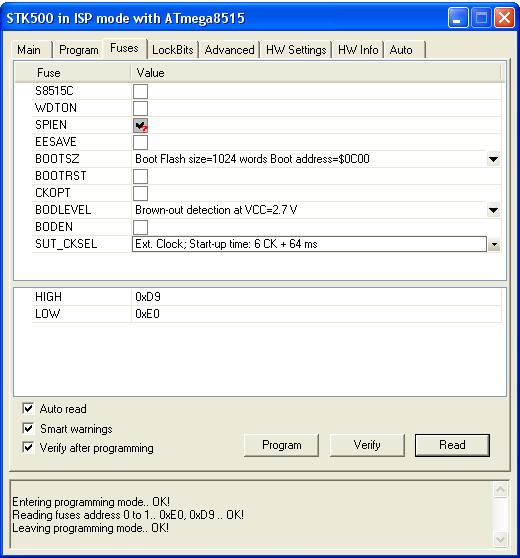The width and height of the screenshot is (520, 558).
Task: Toggle Verify after programming checkbox
Action: coord(28,447)
